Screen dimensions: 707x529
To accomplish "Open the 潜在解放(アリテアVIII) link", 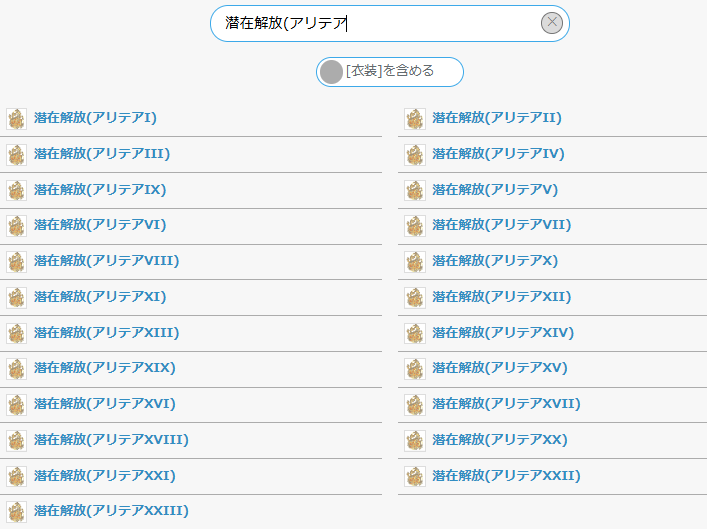I will click(x=106, y=261).
